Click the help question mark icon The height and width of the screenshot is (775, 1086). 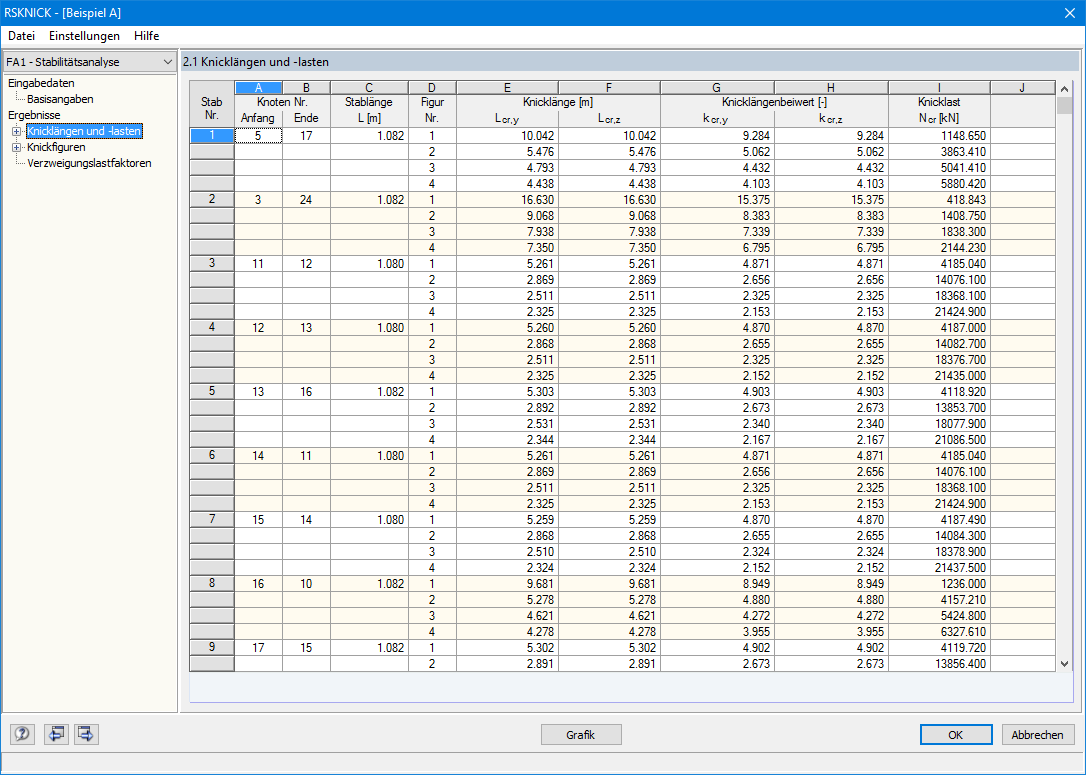(x=22, y=733)
